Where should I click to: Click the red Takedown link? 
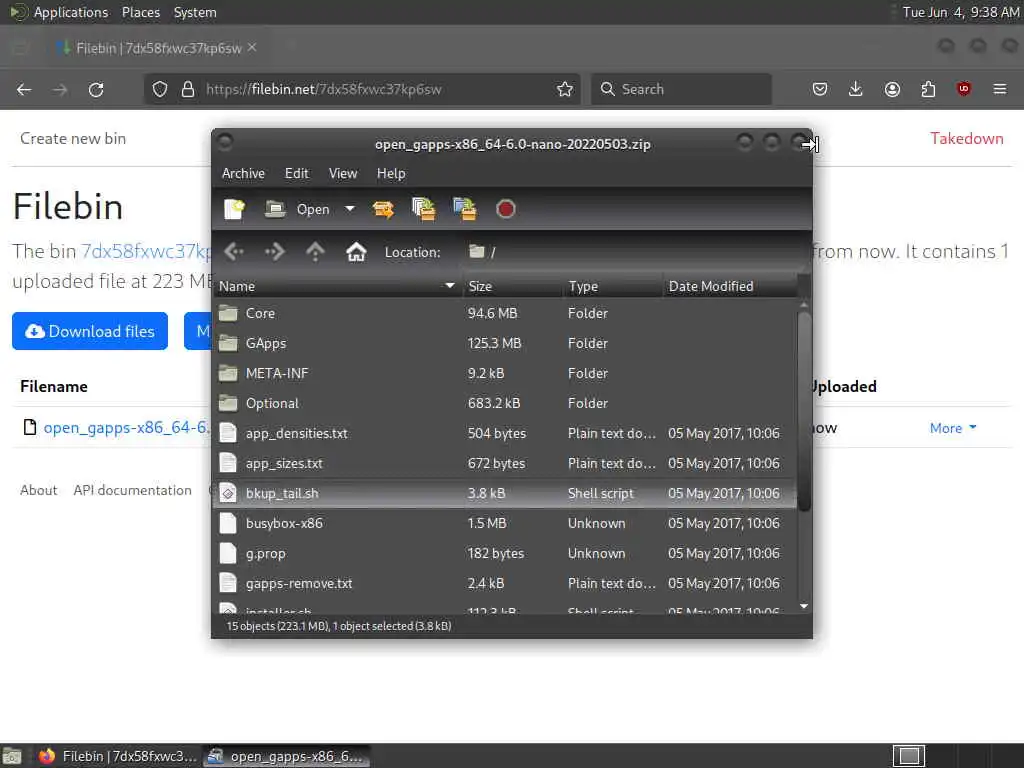967,138
